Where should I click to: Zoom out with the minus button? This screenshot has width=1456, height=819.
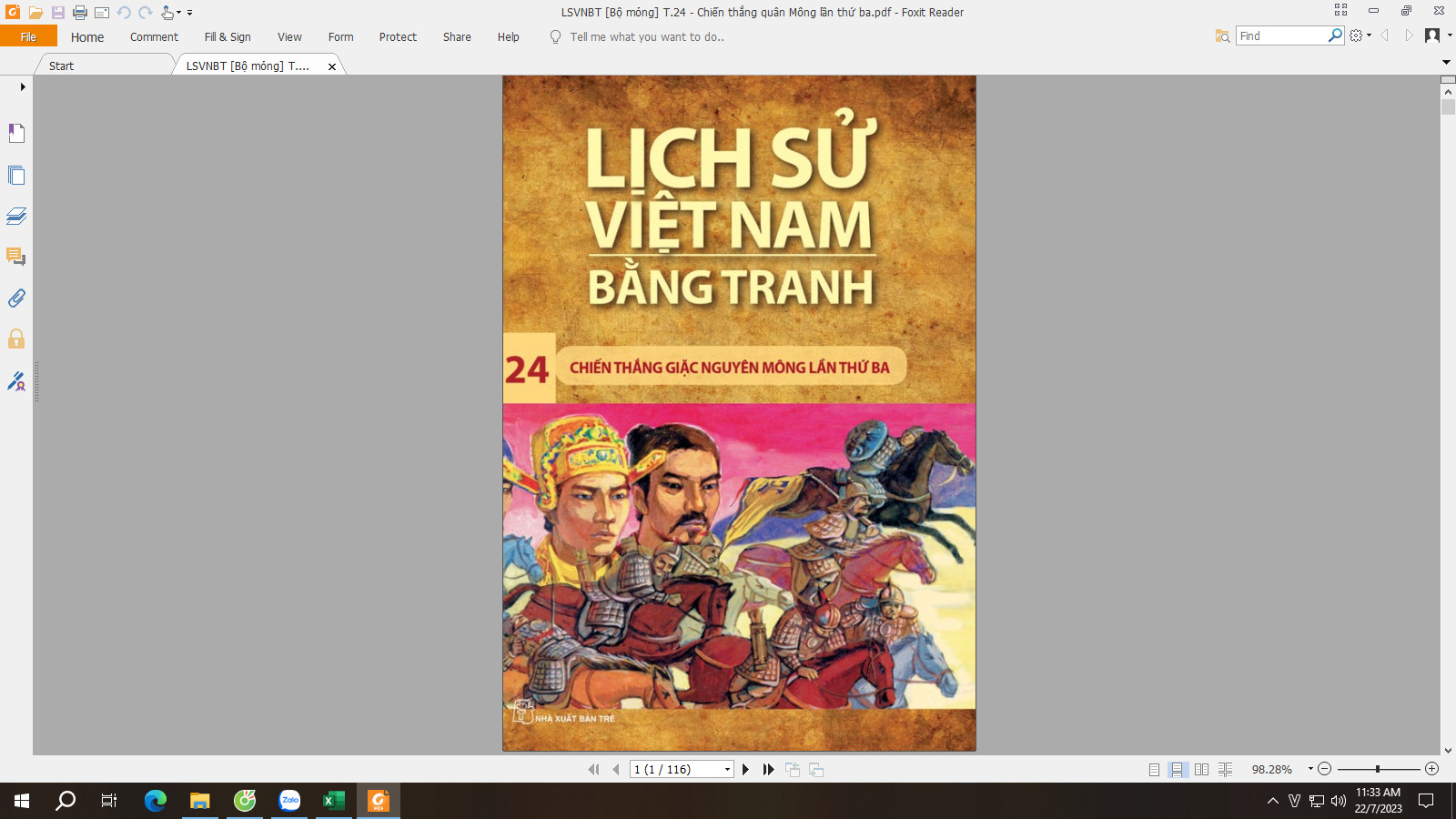pos(1325,769)
